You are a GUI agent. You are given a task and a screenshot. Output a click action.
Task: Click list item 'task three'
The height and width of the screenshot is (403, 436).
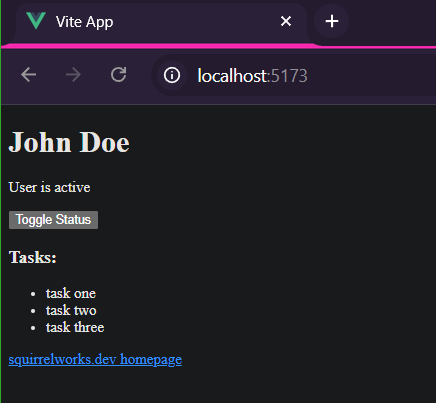[x=75, y=327]
